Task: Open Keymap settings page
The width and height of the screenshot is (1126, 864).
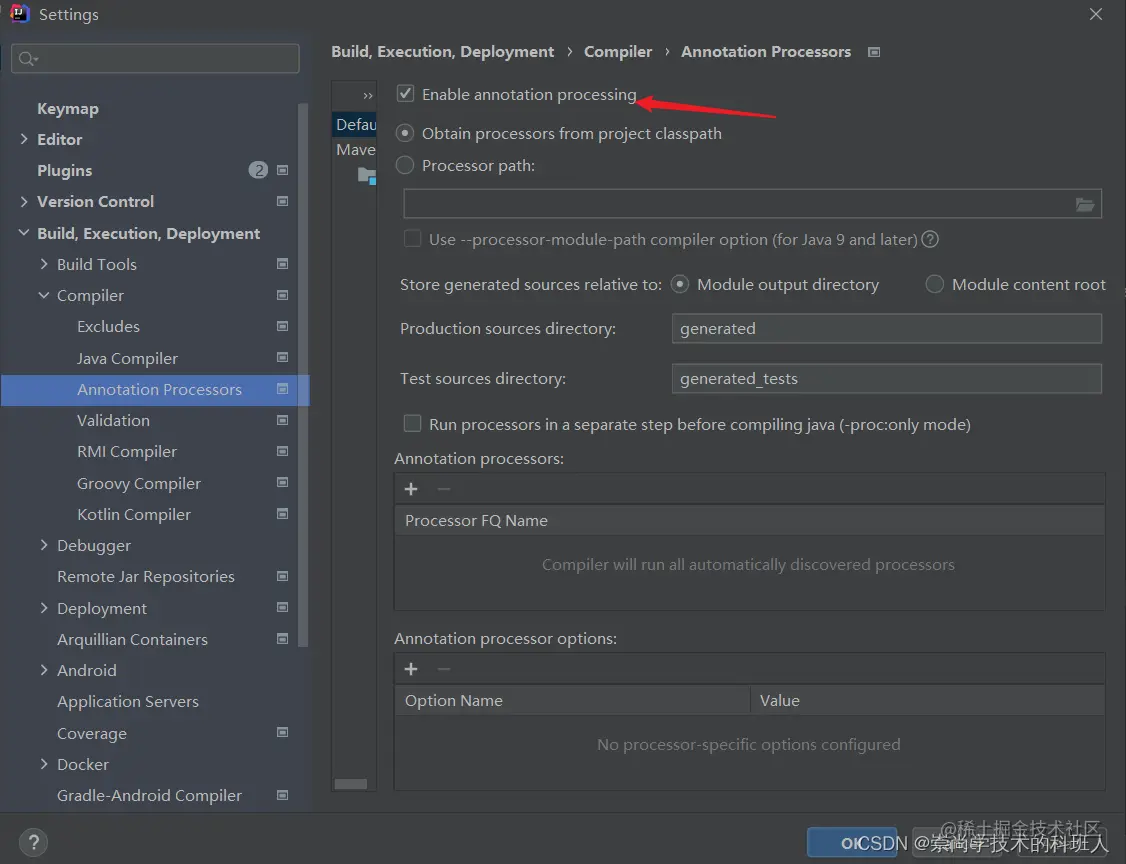Action: [68, 108]
